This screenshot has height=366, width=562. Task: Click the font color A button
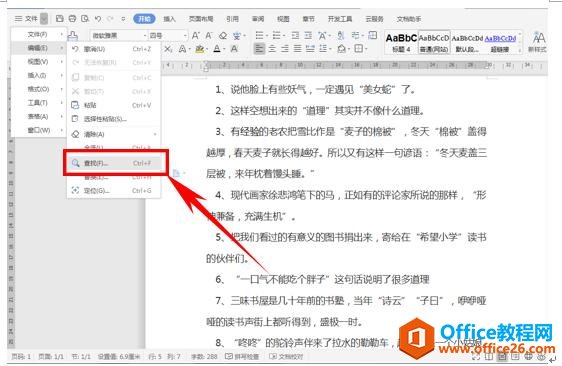[217, 49]
